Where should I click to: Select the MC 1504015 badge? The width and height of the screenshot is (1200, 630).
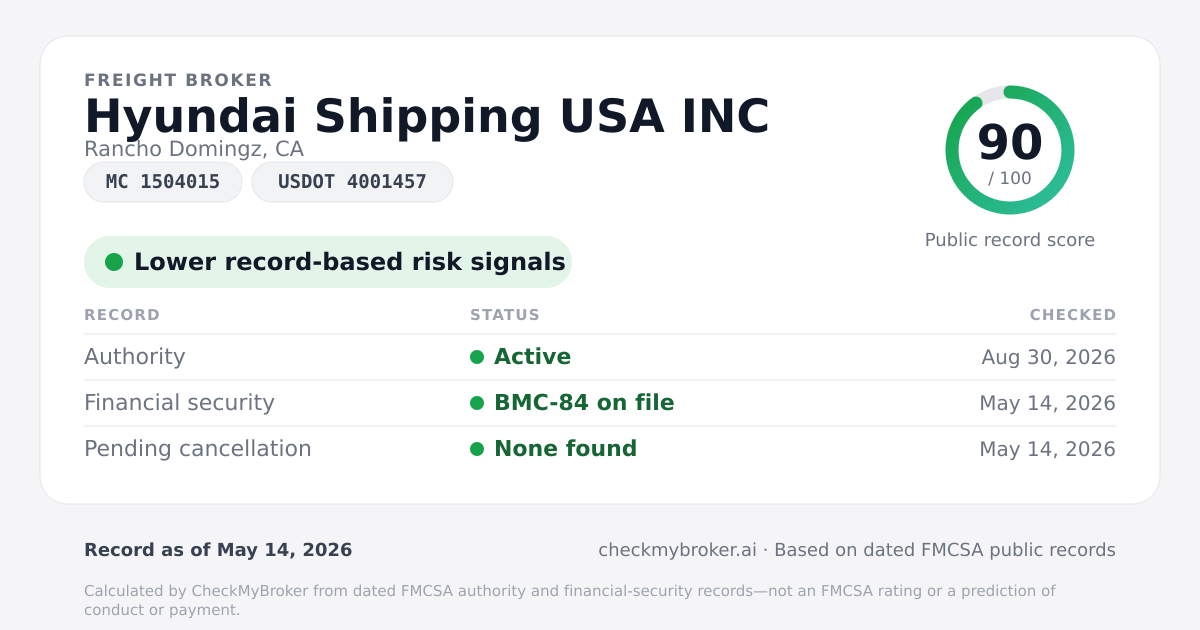click(163, 182)
